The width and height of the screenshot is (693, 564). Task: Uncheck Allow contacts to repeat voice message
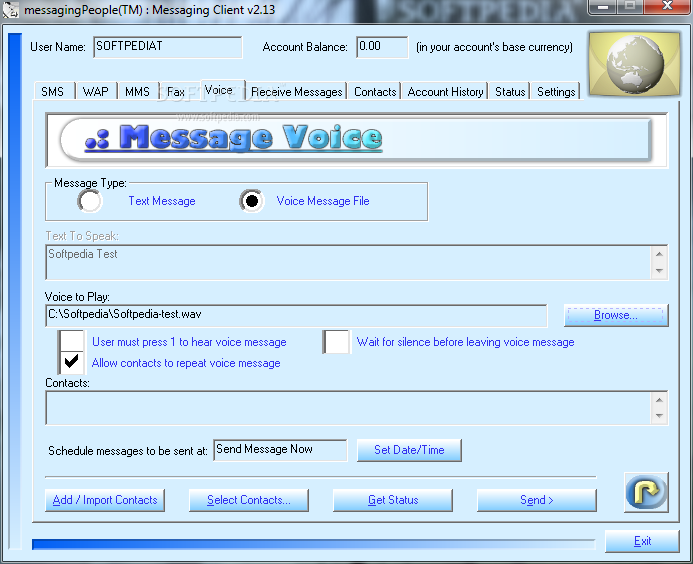point(72,363)
